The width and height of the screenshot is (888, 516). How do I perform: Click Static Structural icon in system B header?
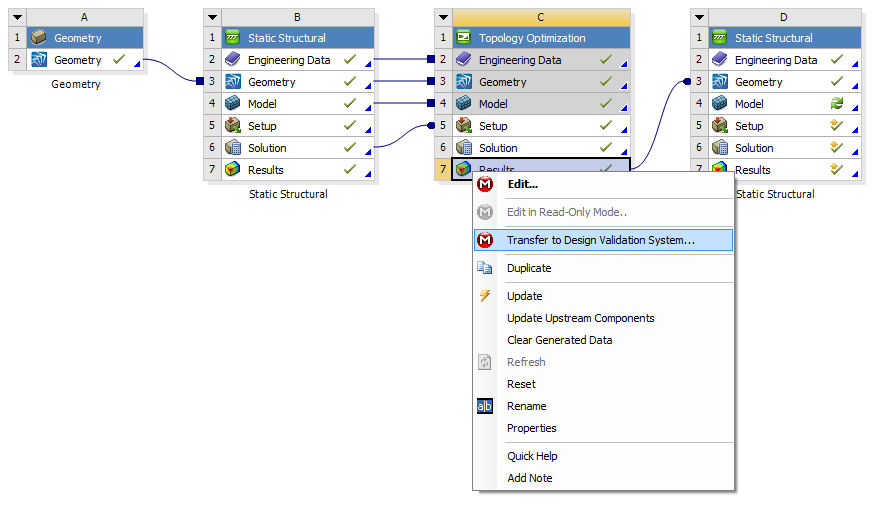pos(233,37)
